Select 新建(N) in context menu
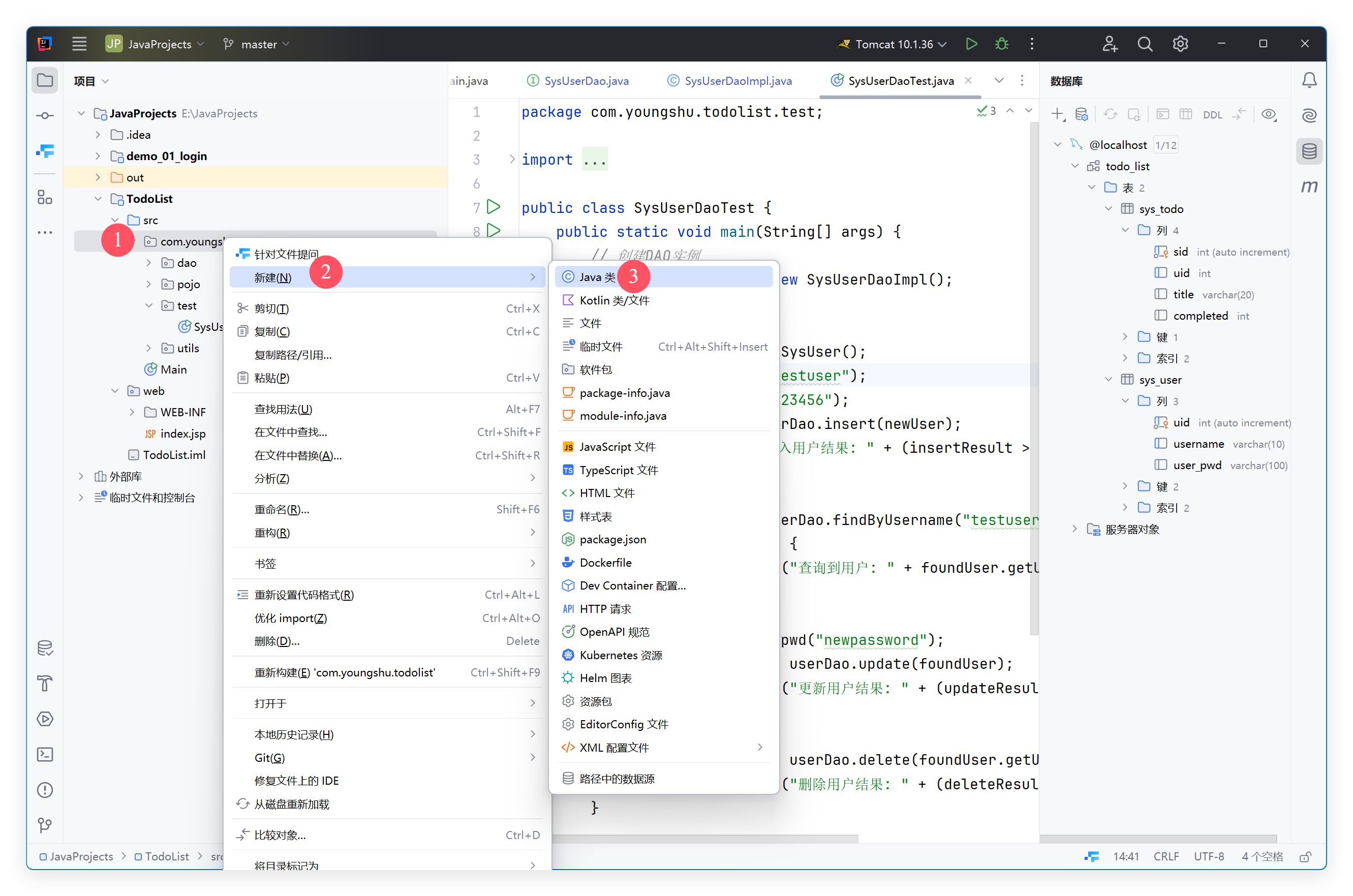1353x896 pixels. [x=386, y=277]
